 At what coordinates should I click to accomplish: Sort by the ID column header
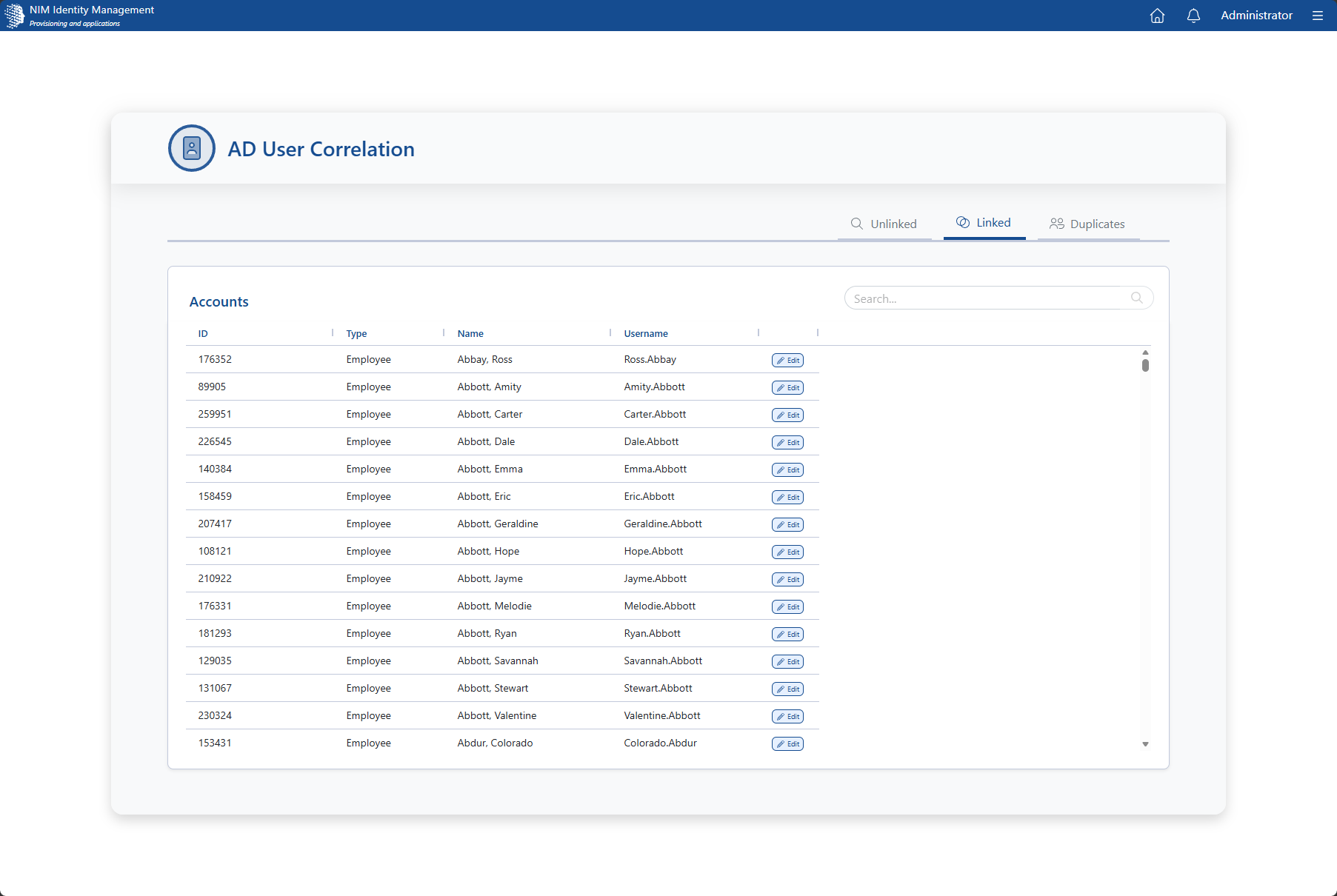click(203, 333)
